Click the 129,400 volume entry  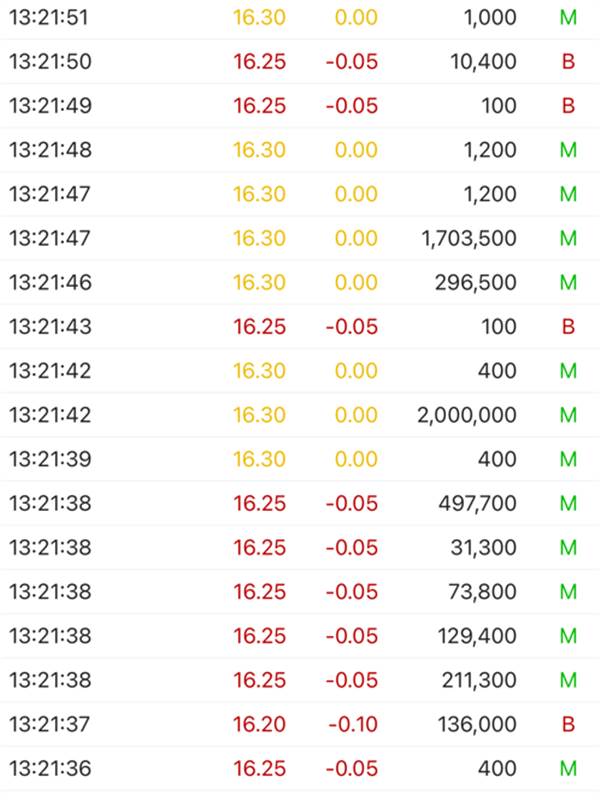coord(477,635)
